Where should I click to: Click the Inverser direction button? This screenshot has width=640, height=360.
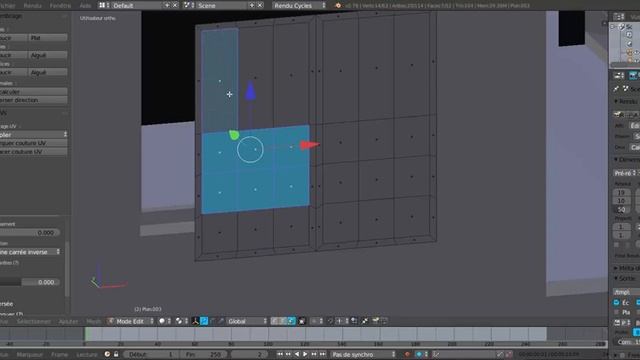[33, 100]
